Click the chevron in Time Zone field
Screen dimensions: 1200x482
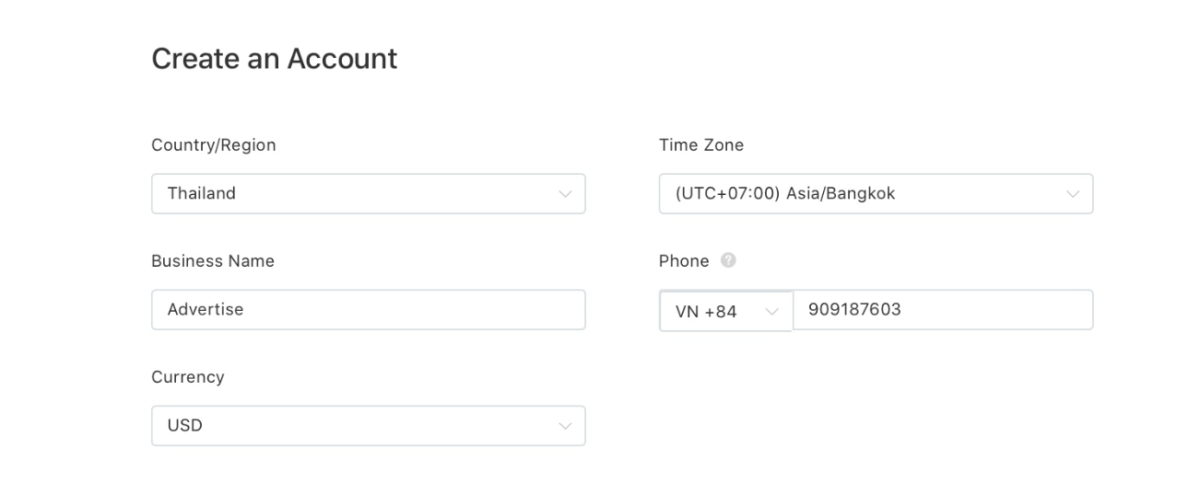click(x=1073, y=194)
